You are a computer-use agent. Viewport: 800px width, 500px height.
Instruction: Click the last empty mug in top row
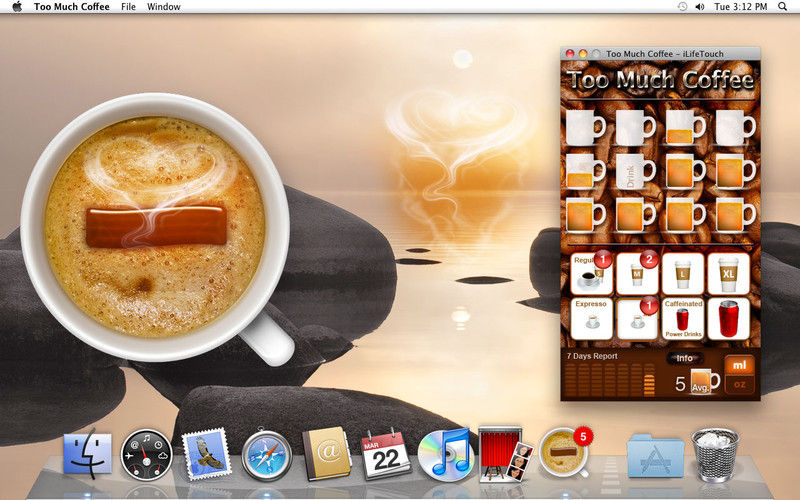coord(735,128)
